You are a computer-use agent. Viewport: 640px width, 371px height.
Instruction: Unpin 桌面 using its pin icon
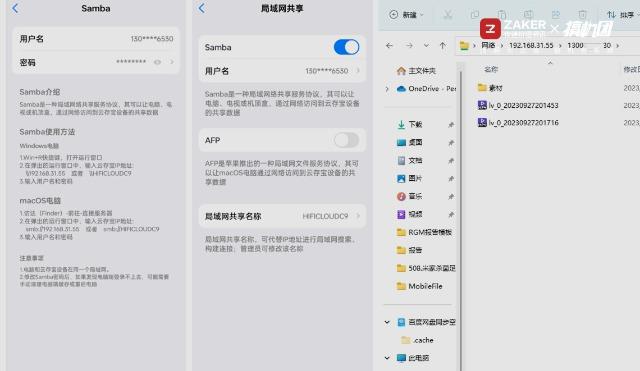(451, 142)
